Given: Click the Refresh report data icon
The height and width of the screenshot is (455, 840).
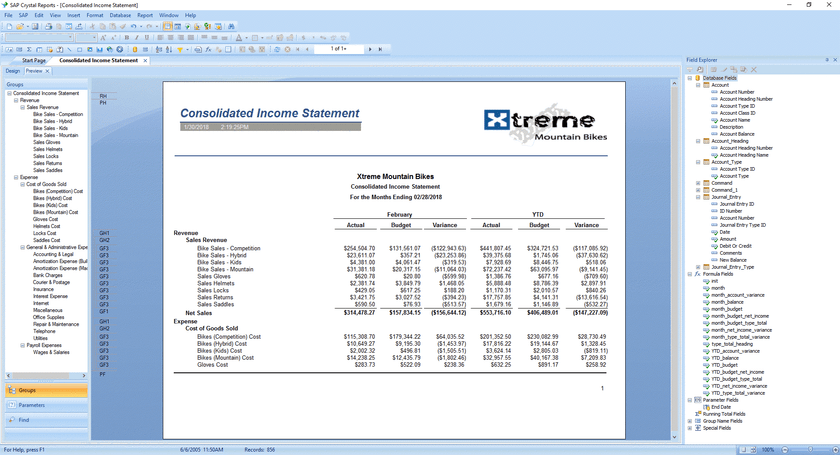Looking at the screenshot, I should coord(277,49).
